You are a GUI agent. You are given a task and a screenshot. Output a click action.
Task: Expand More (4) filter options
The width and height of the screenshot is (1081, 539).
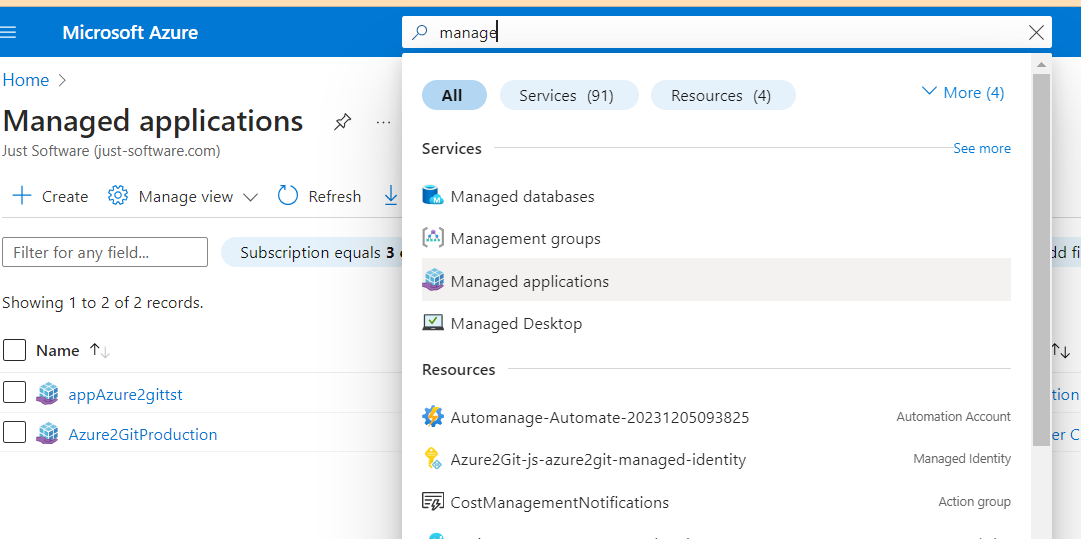click(x=963, y=92)
